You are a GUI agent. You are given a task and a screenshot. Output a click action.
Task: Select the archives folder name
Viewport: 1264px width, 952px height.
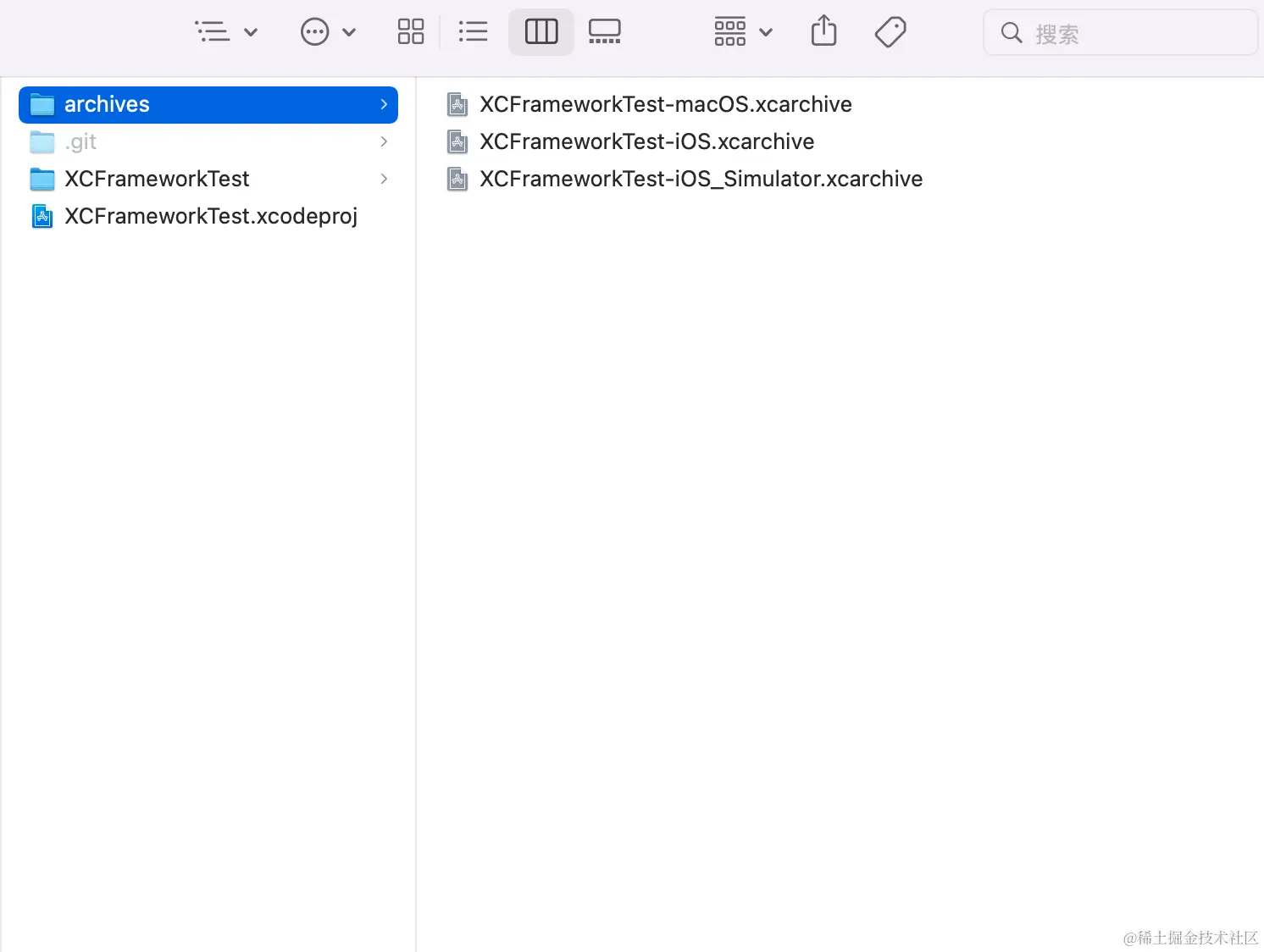point(107,104)
